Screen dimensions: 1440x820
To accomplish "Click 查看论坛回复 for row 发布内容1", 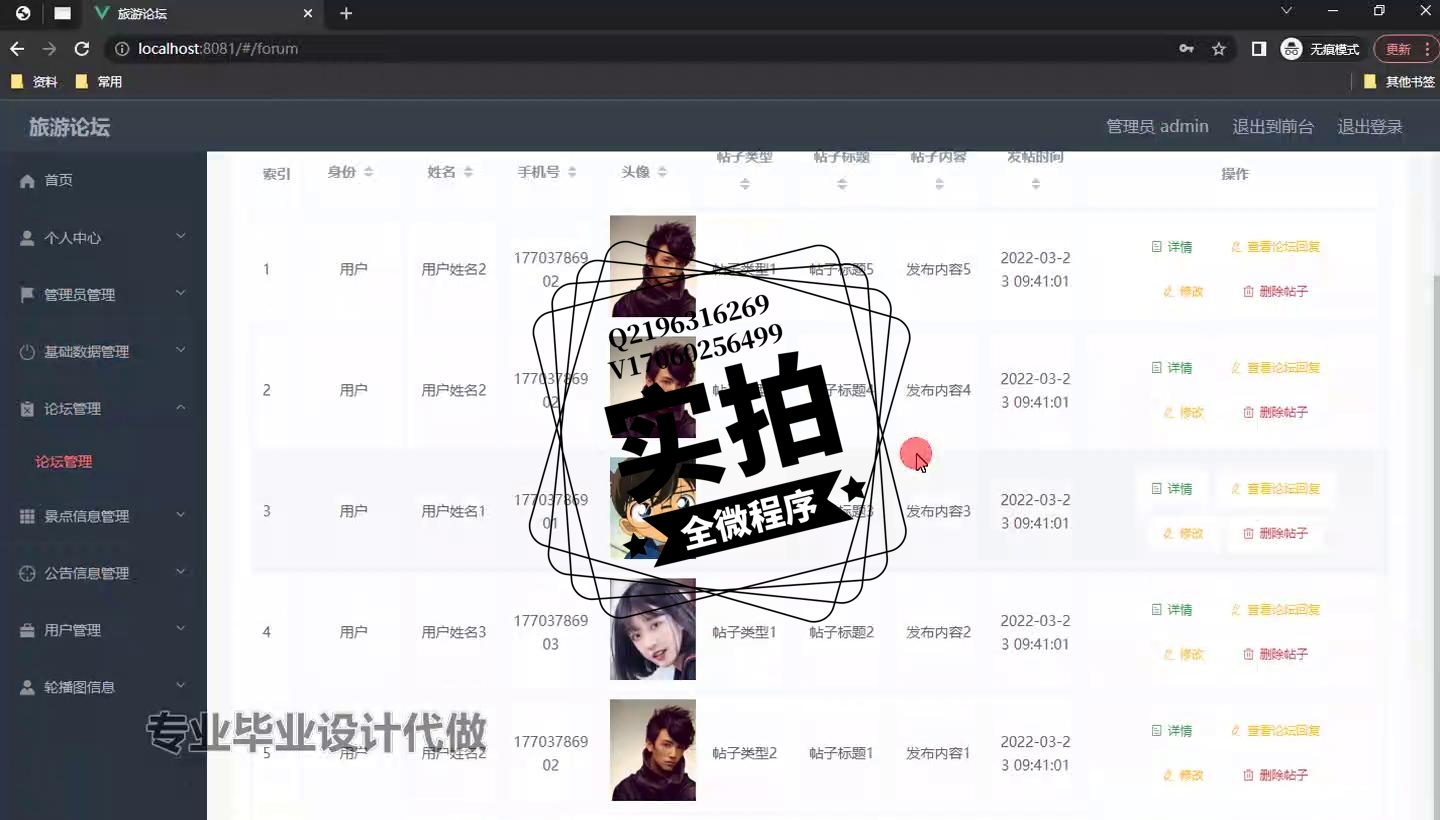I will 1275,731.
